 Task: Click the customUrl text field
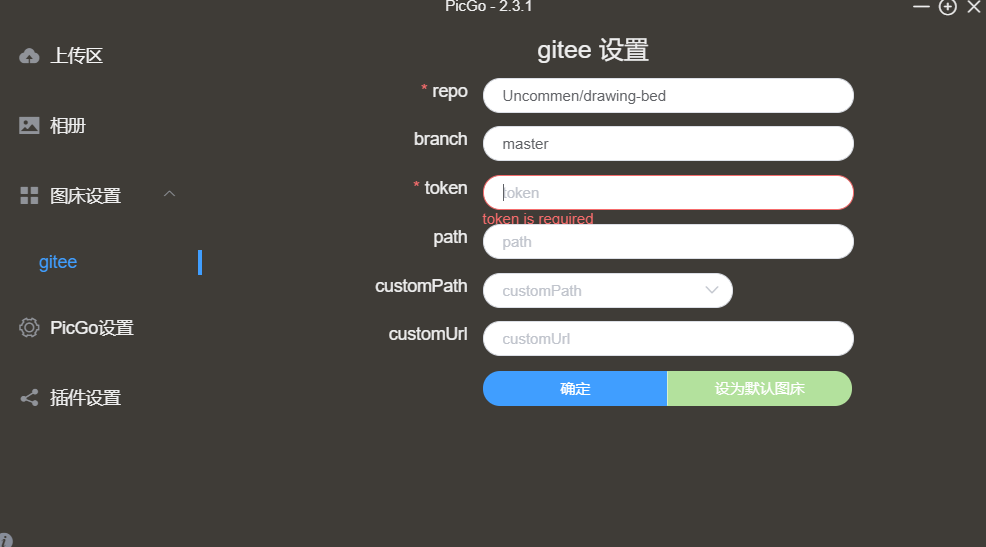tap(668, 339)
